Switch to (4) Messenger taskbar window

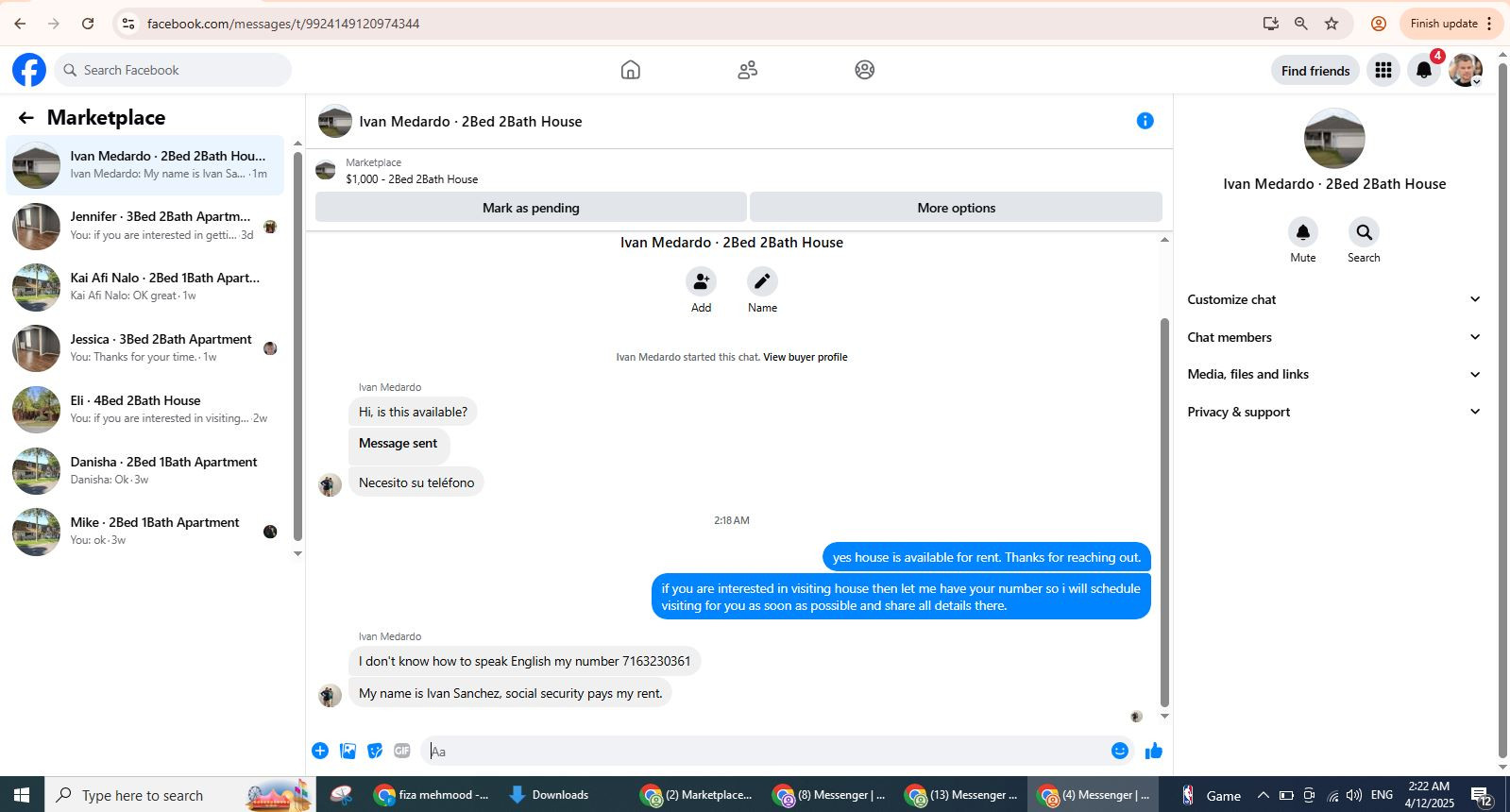[x=1094, y=795]
